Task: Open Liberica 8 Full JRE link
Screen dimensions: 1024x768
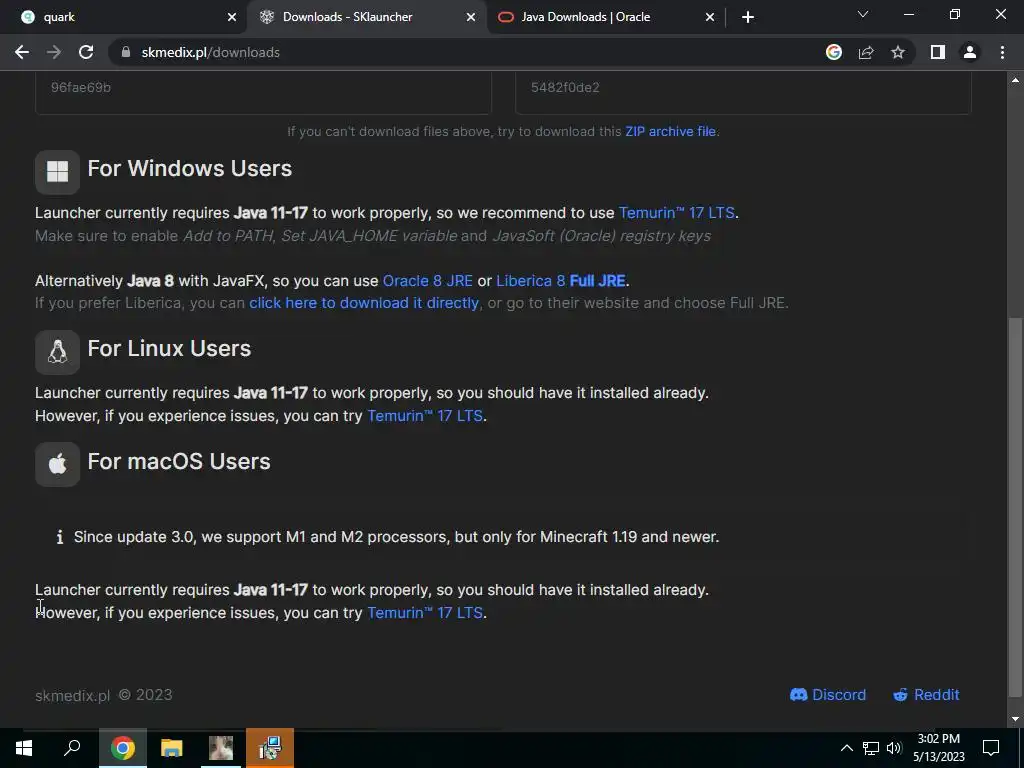Action: (x=561, y=281)
